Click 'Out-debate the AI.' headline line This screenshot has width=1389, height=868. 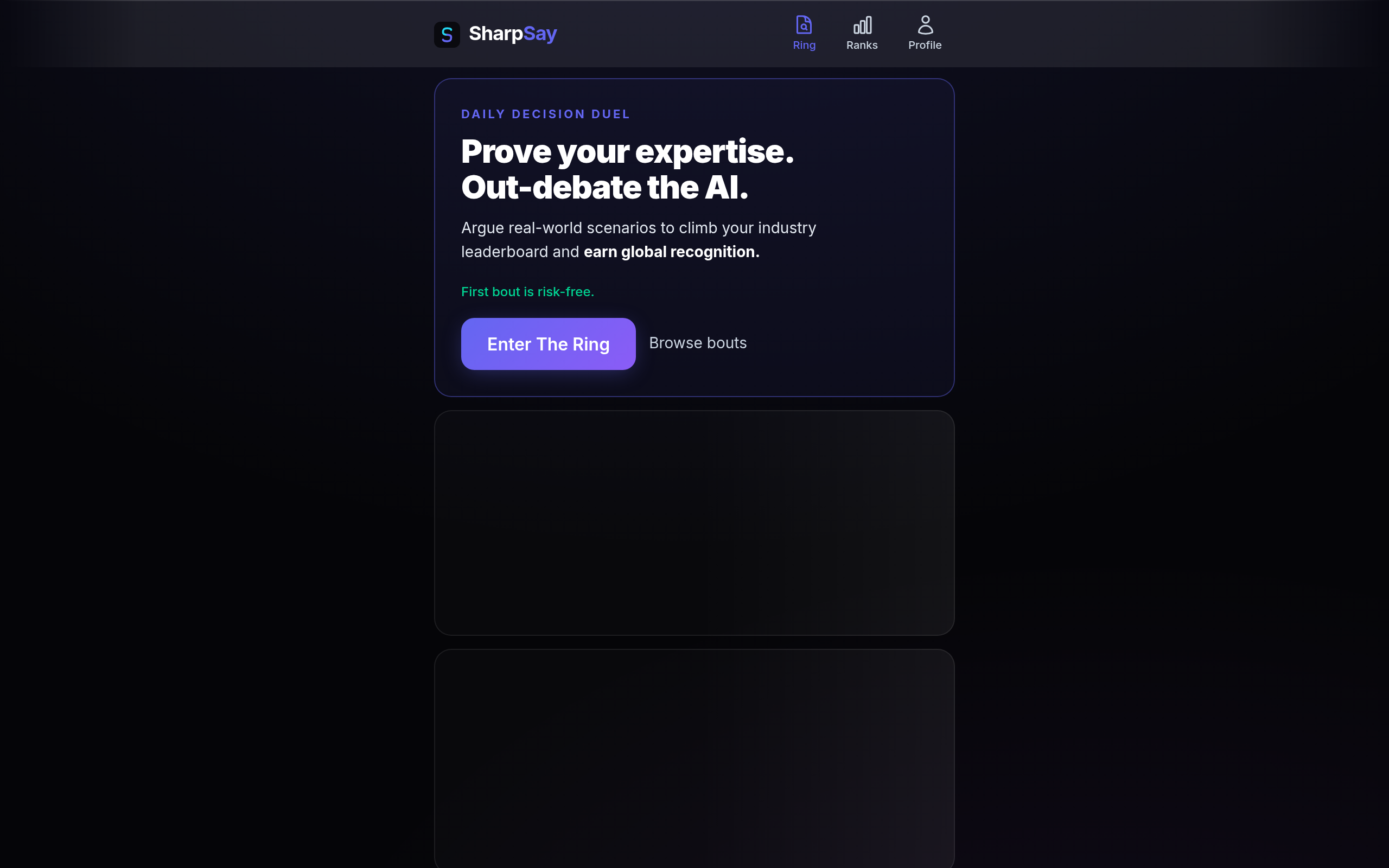click(604, 187)
